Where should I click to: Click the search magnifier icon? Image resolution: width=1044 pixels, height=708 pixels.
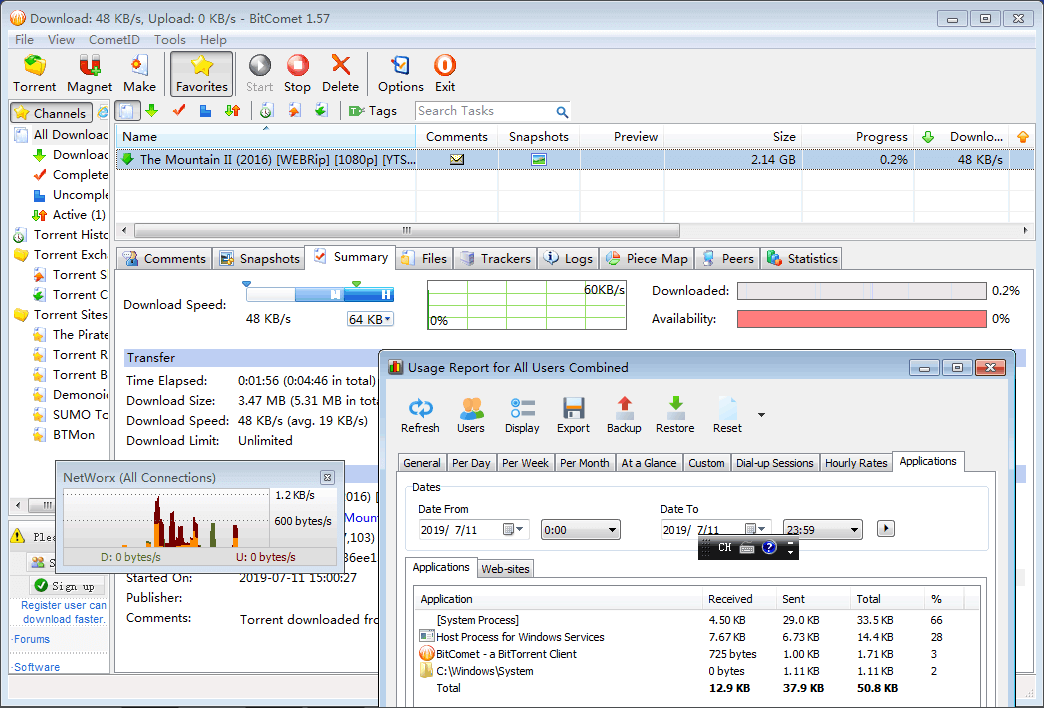[x=563, y=112]
